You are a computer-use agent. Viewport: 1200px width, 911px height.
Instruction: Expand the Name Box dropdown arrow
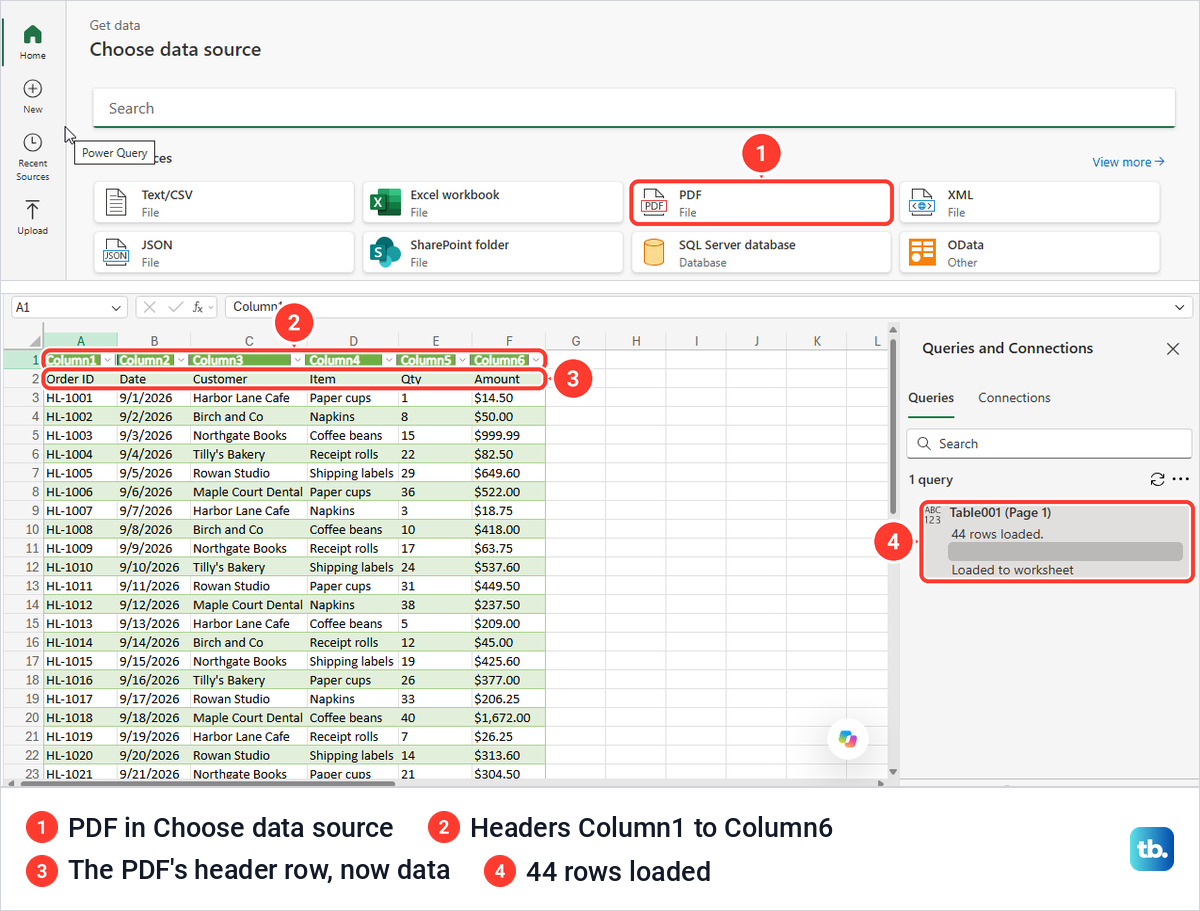point(116,308)
